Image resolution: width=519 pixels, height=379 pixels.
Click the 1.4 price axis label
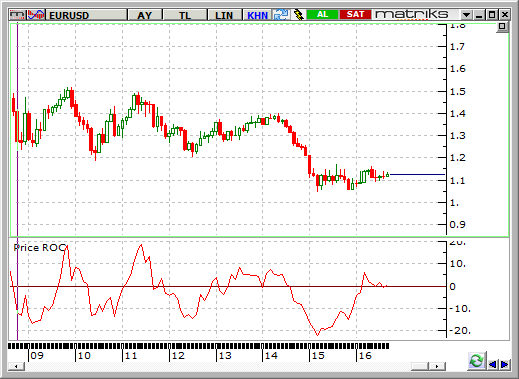click(x=458, y=114)
